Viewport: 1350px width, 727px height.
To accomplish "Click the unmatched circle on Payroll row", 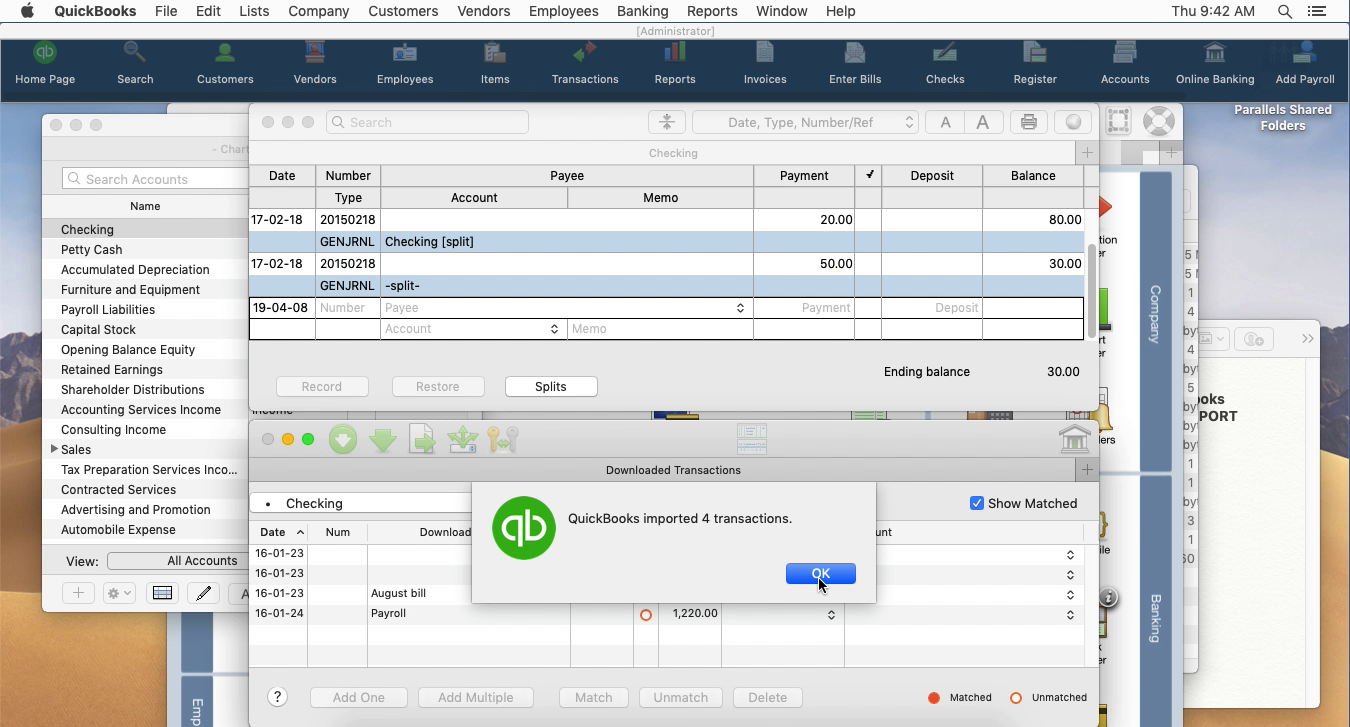I will (646, 614).
